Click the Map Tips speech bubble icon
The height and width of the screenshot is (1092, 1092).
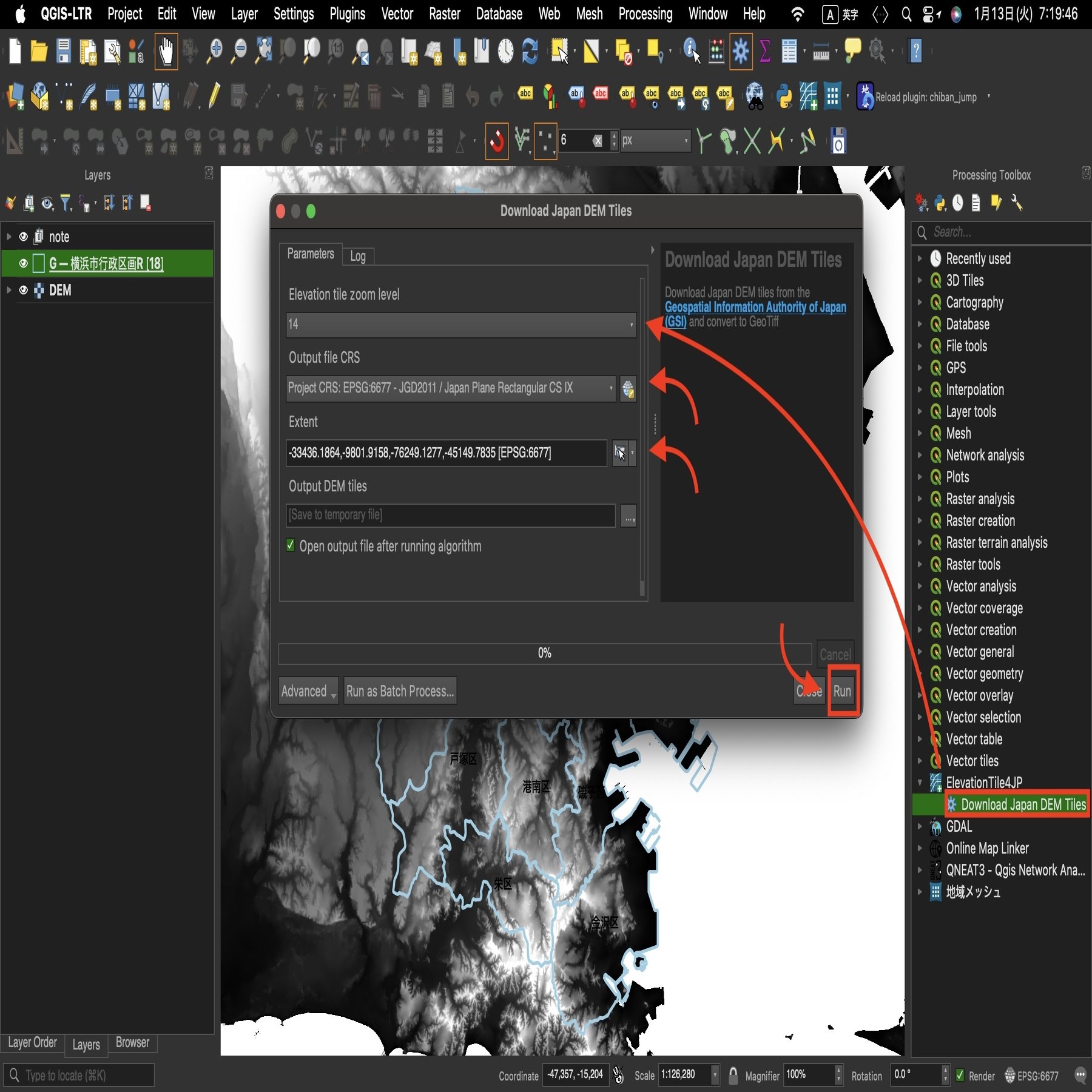click(x=852, y=51)
